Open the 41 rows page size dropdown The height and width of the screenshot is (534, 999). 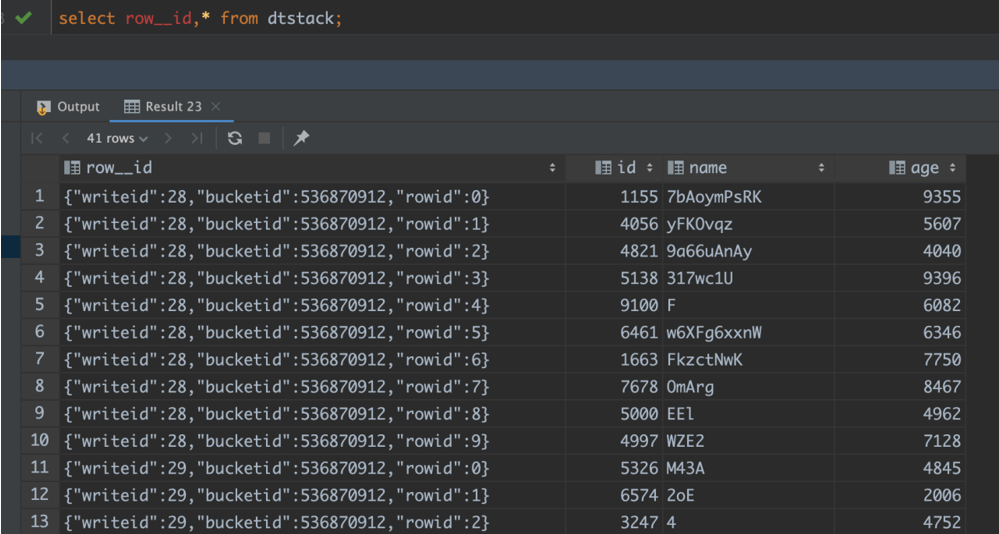tap(117, 138)
